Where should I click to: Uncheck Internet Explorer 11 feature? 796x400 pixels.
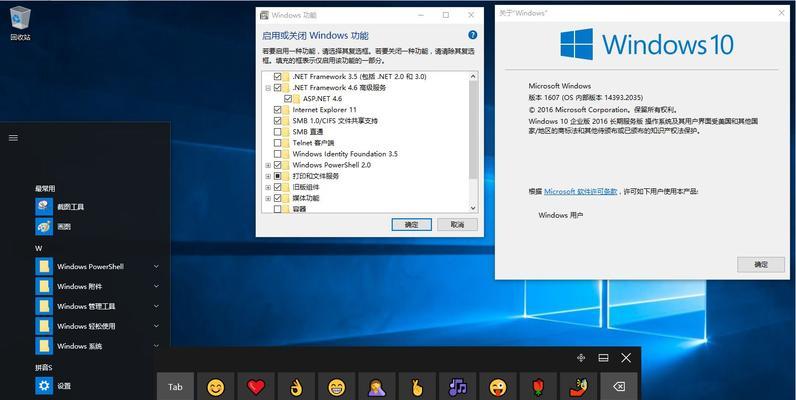pyautogui.click(x=277, y=110)
